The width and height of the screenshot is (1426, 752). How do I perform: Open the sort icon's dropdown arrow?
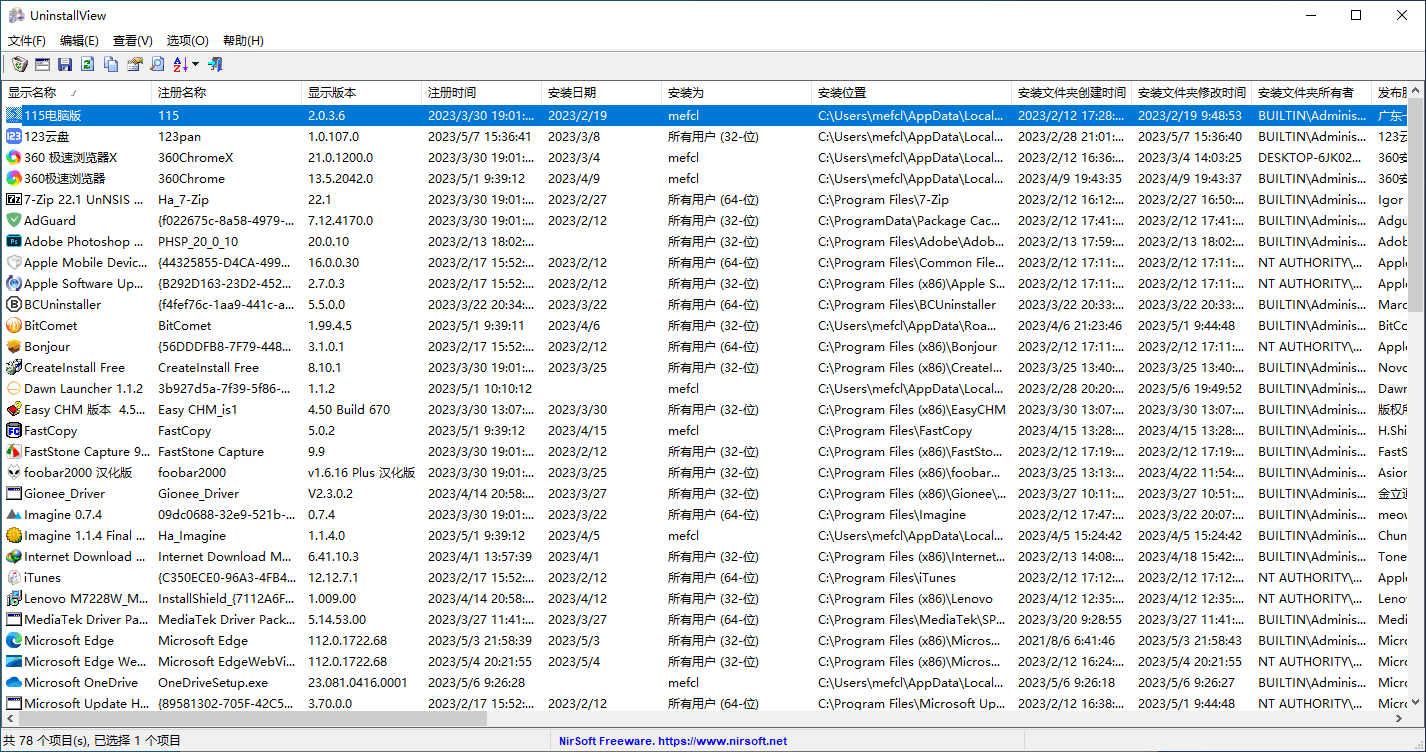point(195,64)
